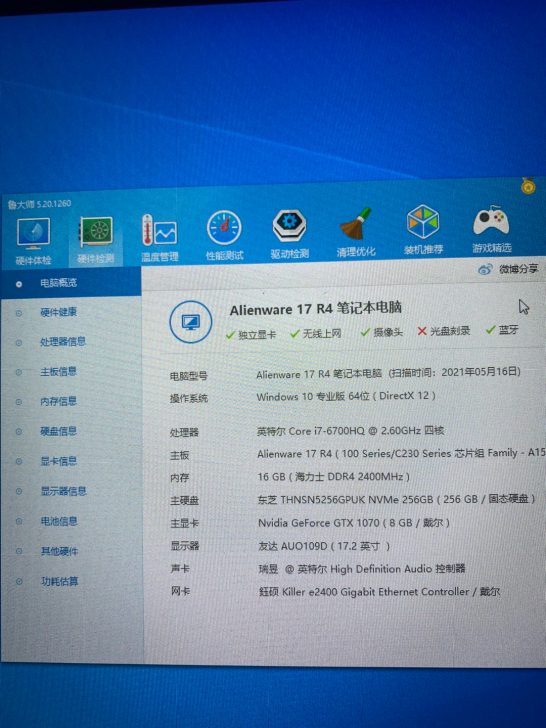The width and height of the screenshot is (546, 728).
Task: Click 16 GB 海力士 DDR4 memory text
Action: click(x=334, y=477)
